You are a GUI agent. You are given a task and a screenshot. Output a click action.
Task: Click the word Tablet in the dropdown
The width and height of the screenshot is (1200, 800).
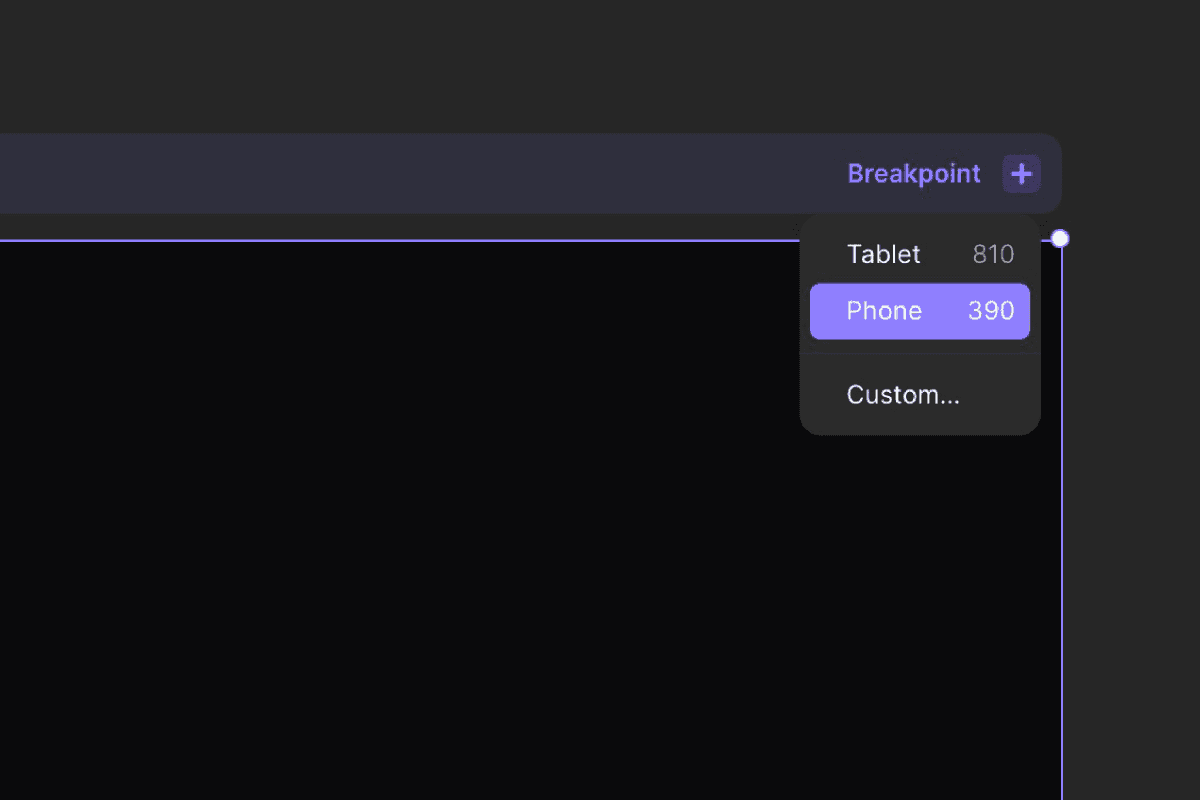tap(883, 254)
